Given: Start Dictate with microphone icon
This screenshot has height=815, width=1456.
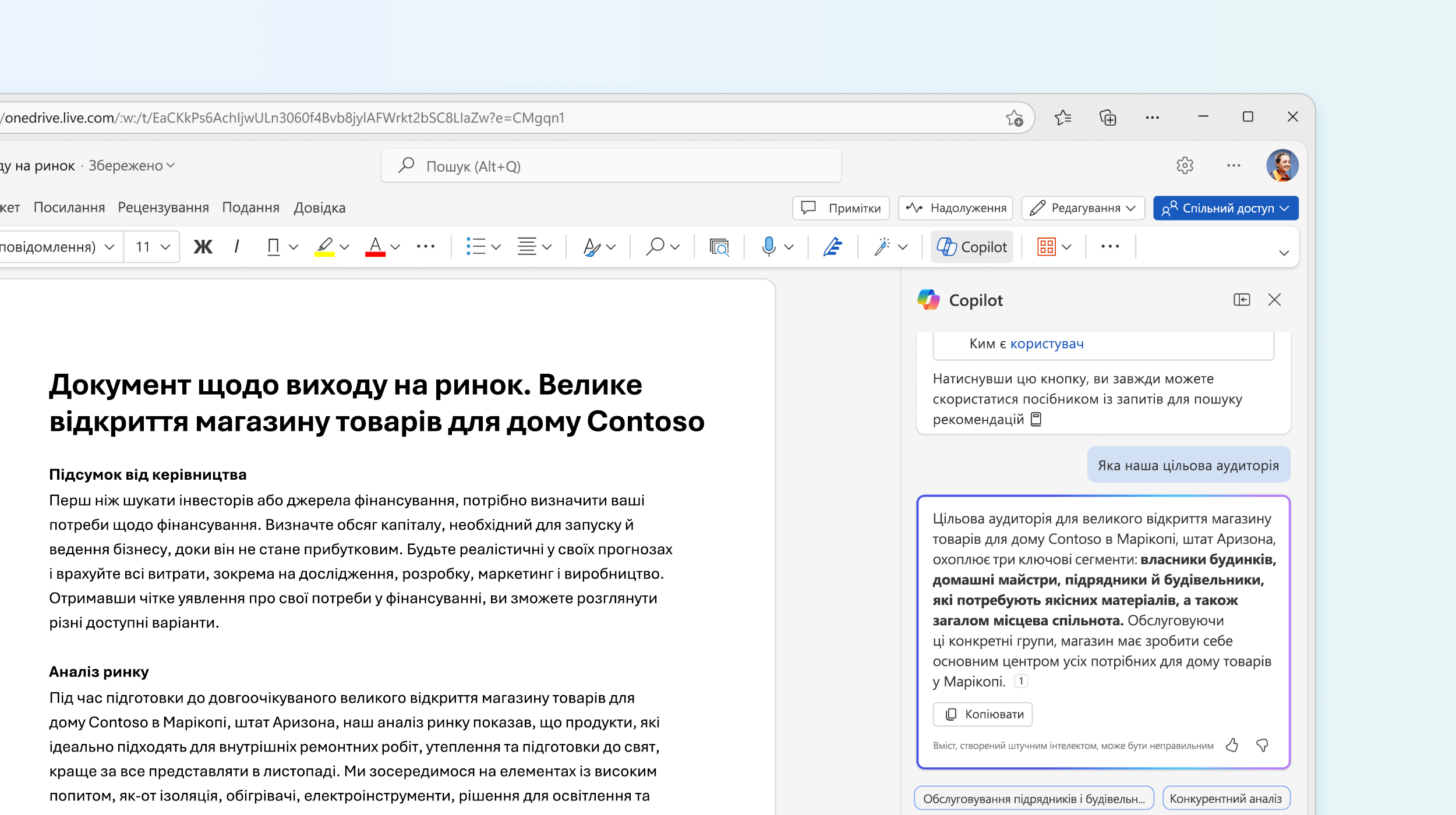Looking at the screenshot, I should pos(769,247).
